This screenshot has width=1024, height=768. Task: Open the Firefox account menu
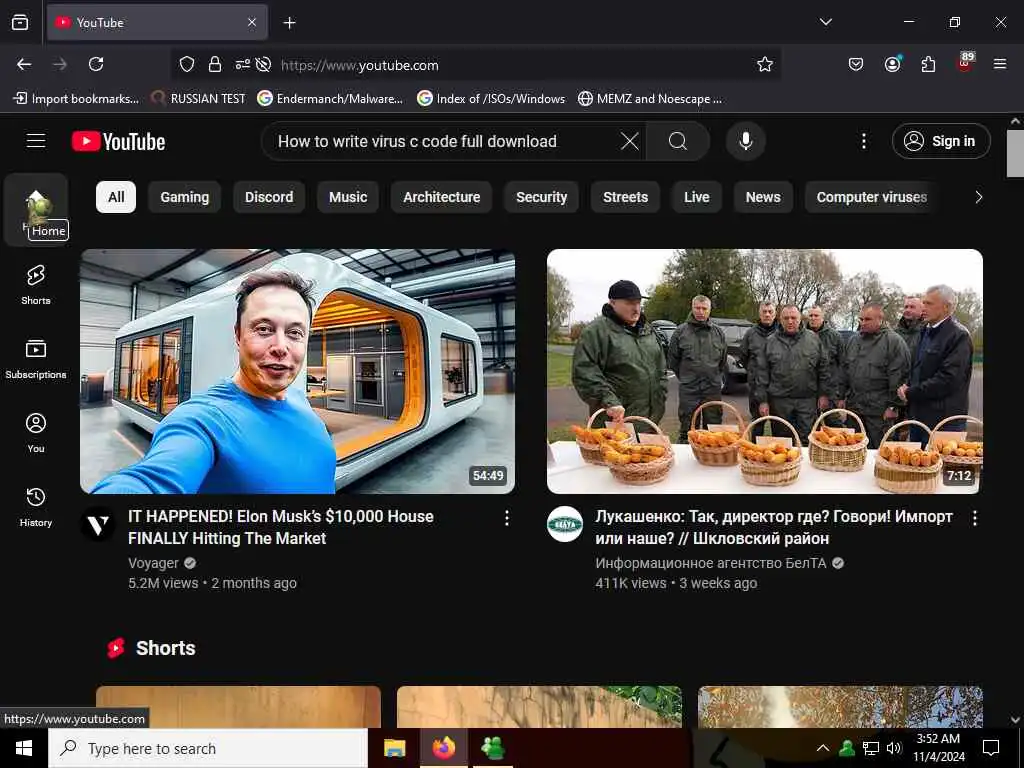[x=892, y=64]
